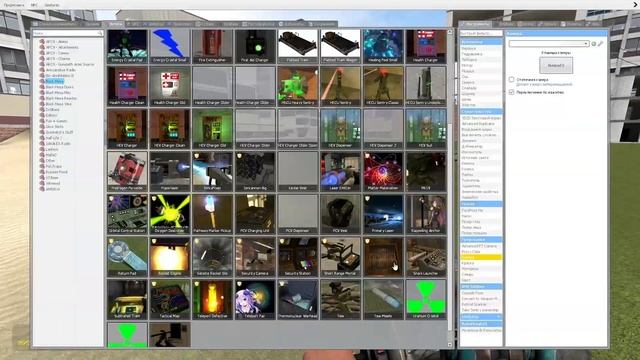The image size is (640, 360).
Task: Open the Black Mesa Reactor category
Action: point(61,98)
